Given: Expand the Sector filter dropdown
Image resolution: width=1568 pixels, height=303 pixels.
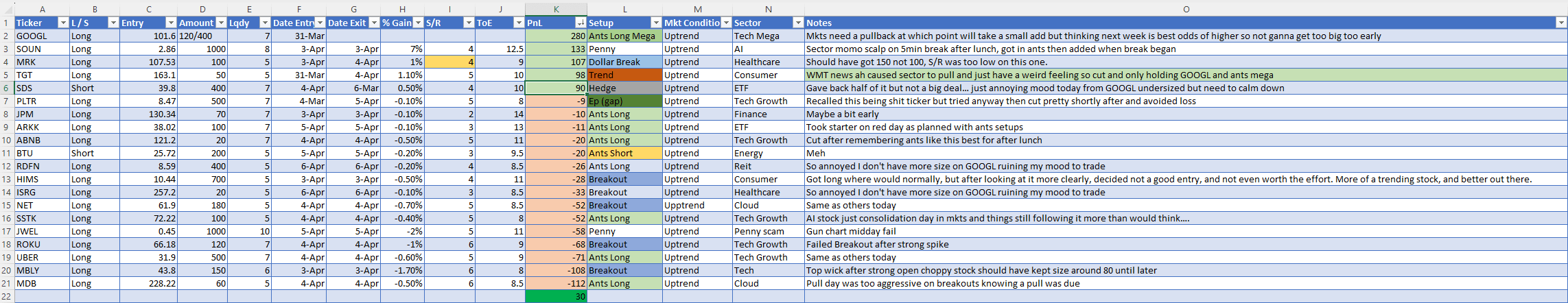Looking at the screenshot, I should pos(797,23).
